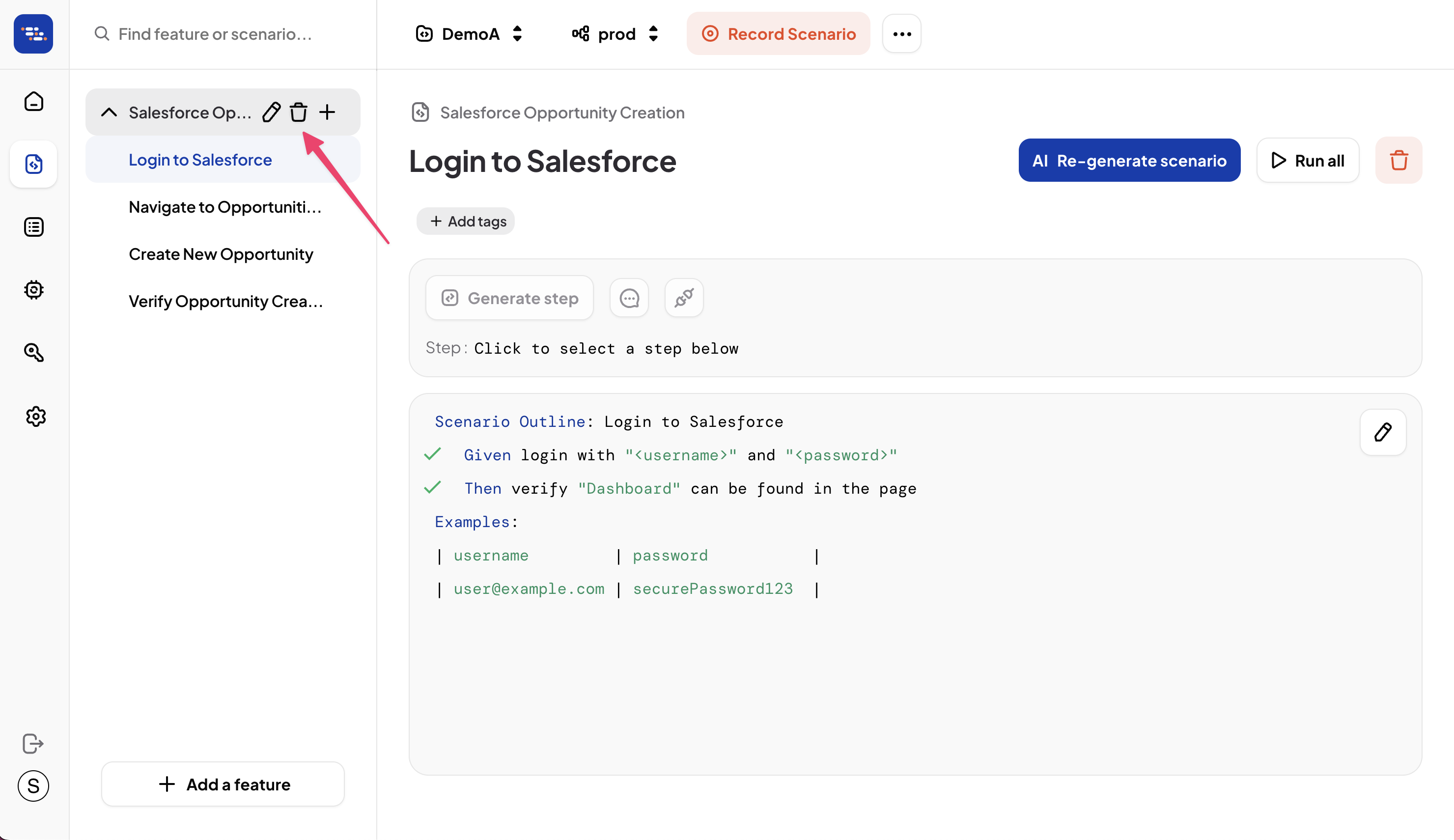
Task: Open the list view sidebar icon
Action: tap(34, 227)
